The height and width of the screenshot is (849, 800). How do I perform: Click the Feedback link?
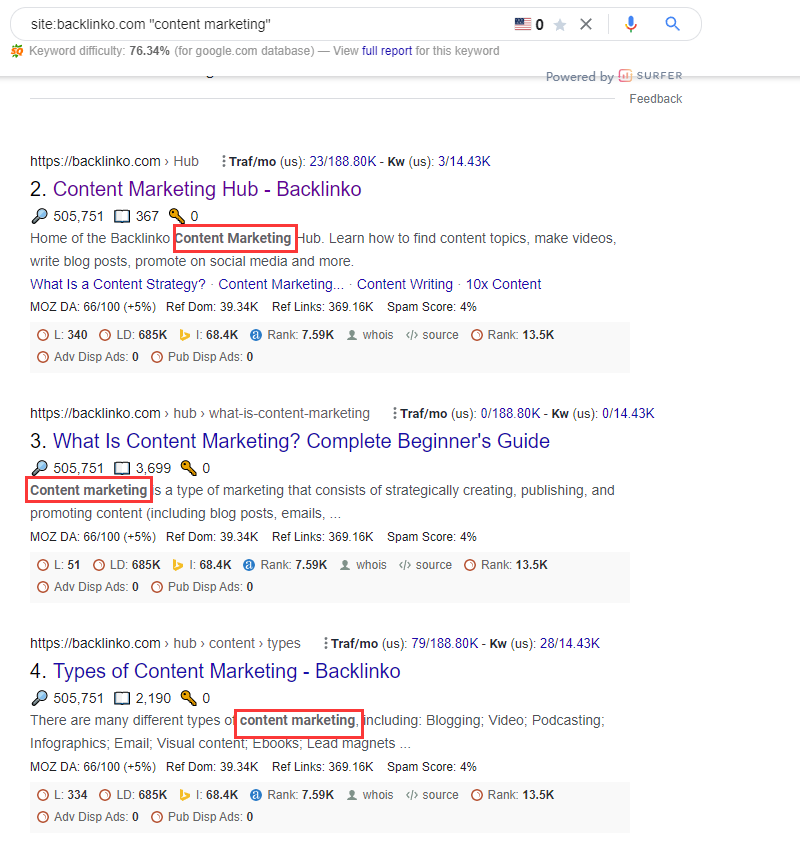coord(655,98)
